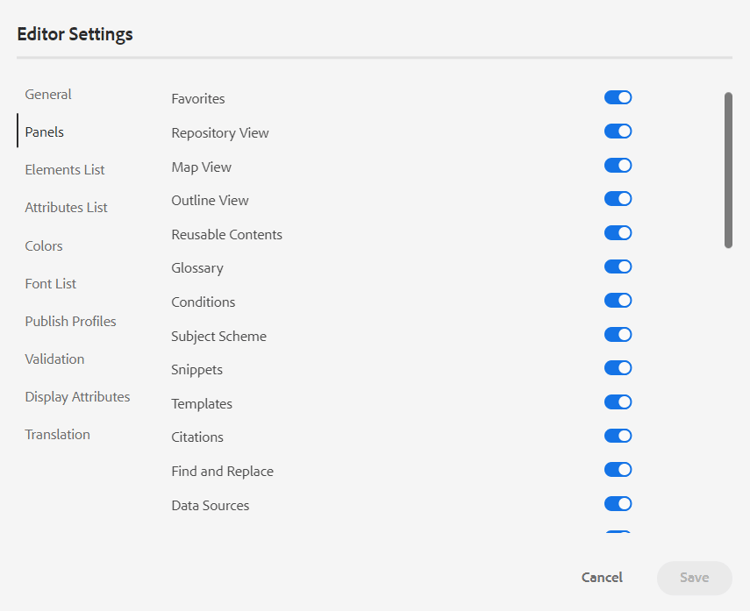Turn off the Map View toggle
Viewport: 750px width, 611px height.
pos(618,165)
